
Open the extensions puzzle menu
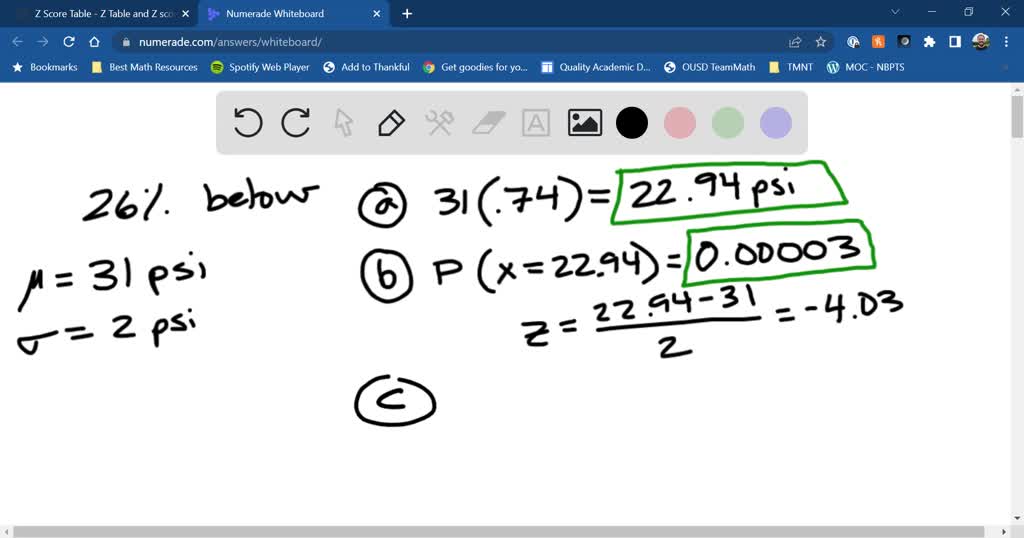click(x=929, y=42)
